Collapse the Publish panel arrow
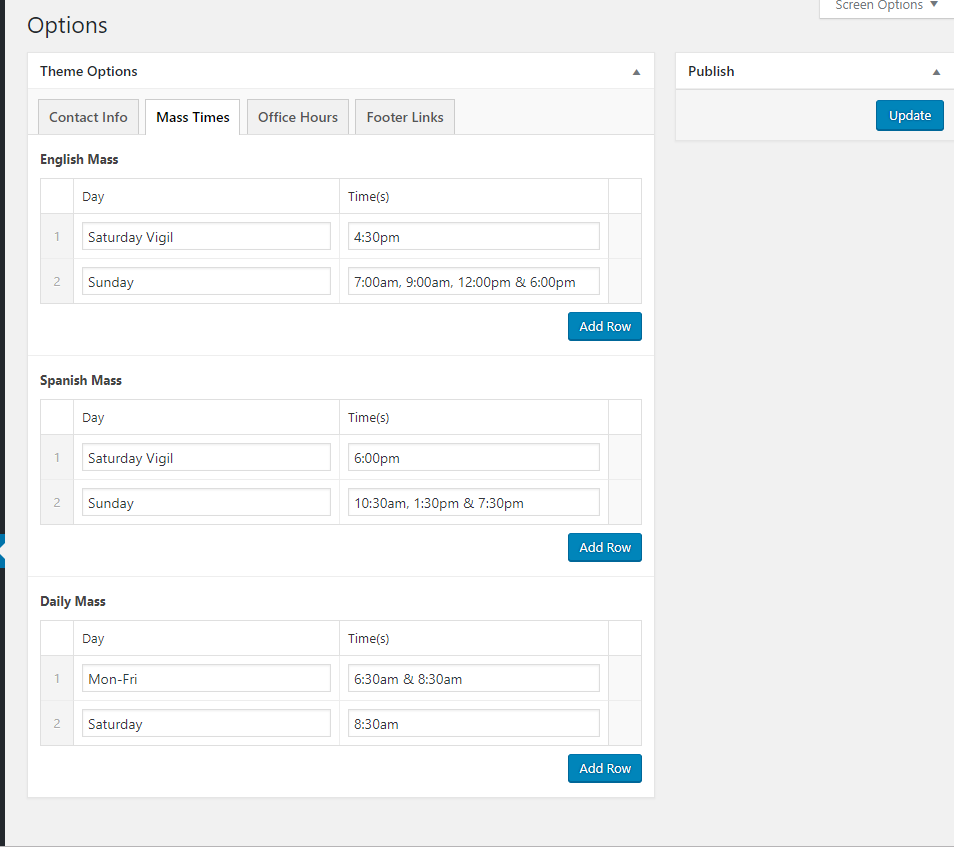The image size is (954, 850). click(x=936, y=72)
